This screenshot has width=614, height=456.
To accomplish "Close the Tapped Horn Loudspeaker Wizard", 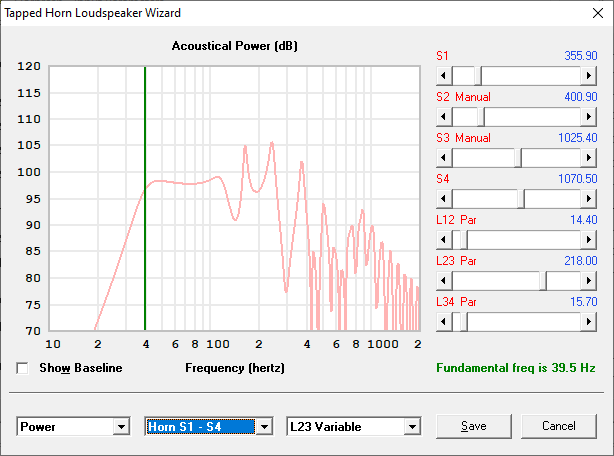I will pos(598,13).
